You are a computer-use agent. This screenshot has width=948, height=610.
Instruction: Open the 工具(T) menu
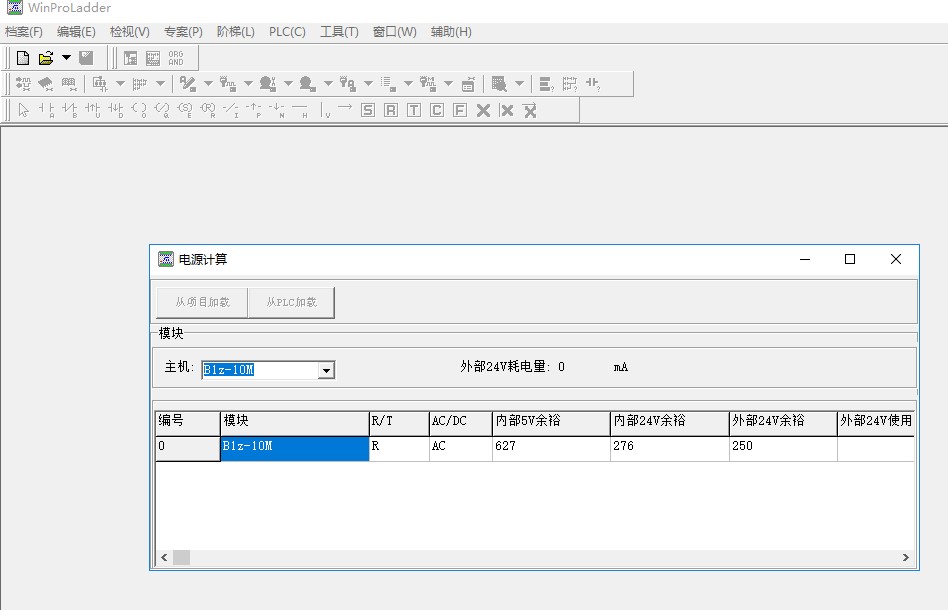tap(339, 32)
